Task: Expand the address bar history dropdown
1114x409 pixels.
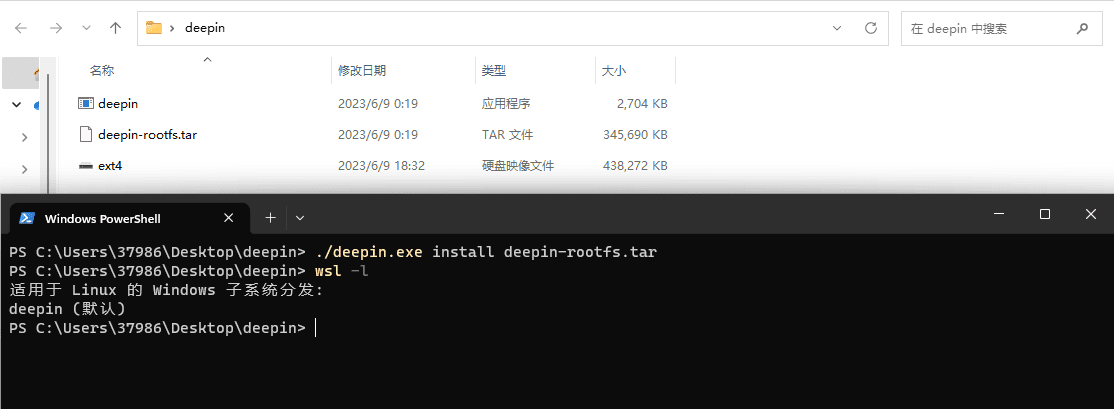Action: tap(837, 28)
